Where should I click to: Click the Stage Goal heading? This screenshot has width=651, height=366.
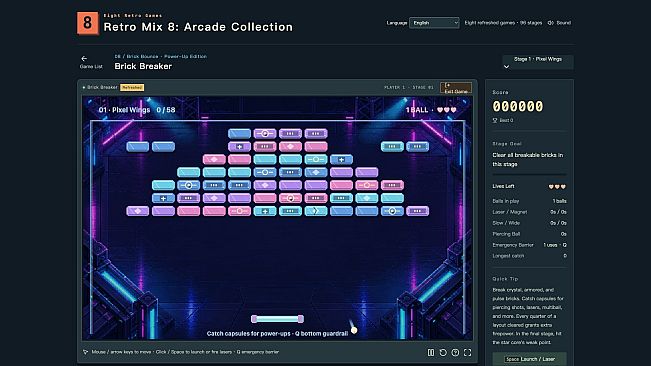pos(507,144)
